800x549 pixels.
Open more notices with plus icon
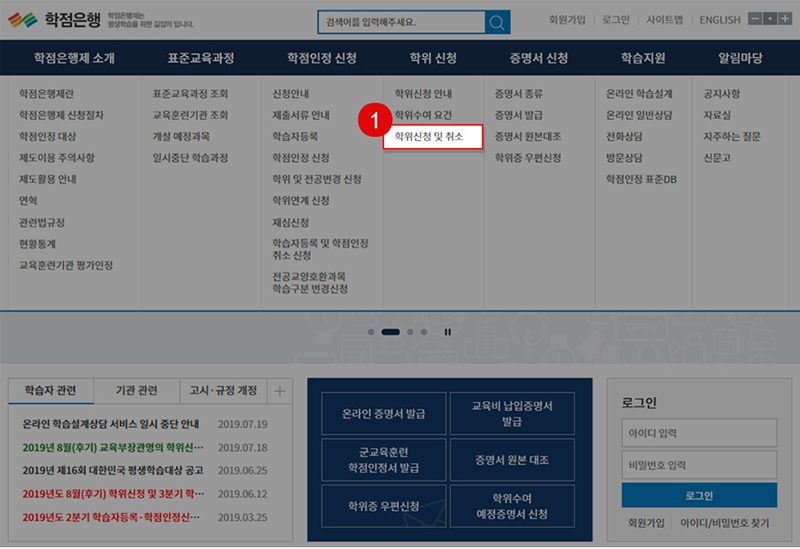(x=279, y=390)
